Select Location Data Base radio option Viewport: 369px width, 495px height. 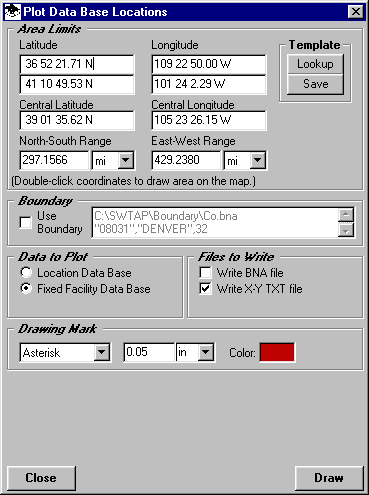pos(26,273)
